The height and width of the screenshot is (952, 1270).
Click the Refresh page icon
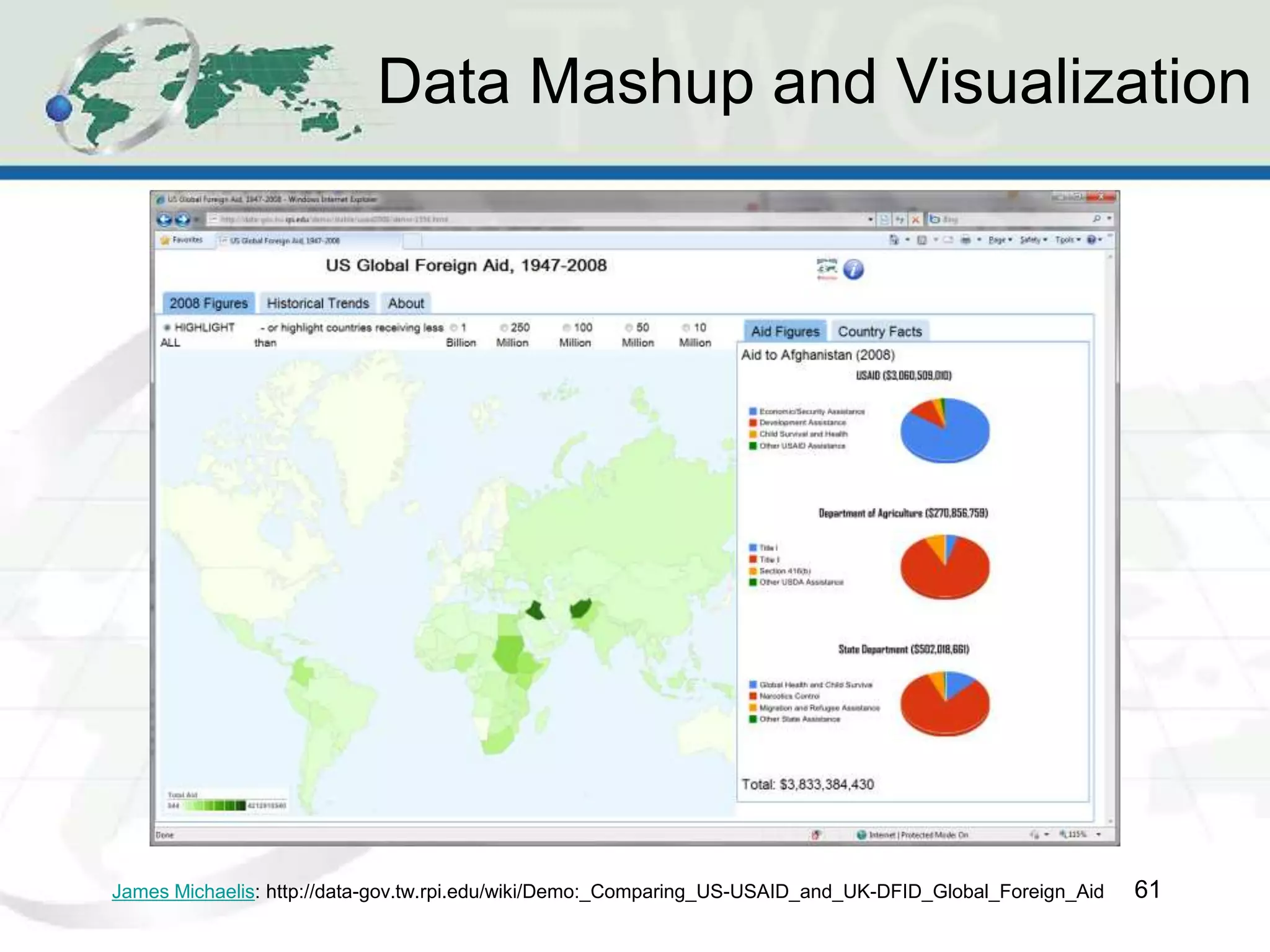900,219
